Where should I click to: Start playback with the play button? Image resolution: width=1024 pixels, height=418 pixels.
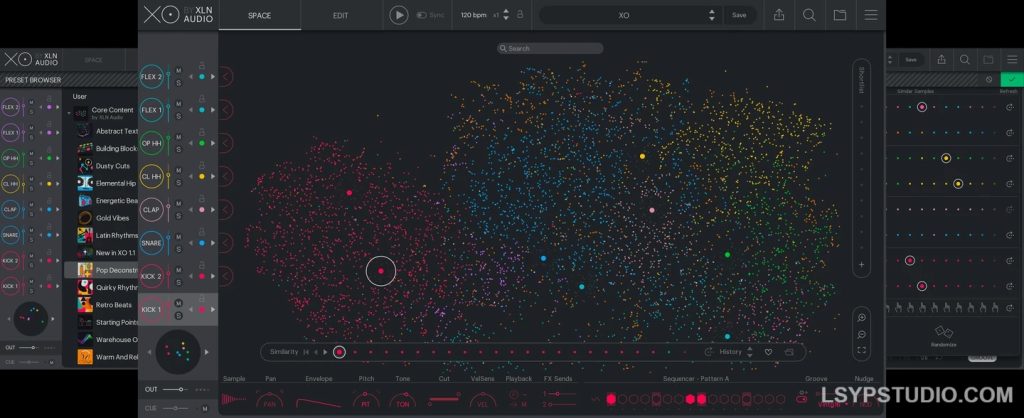[x=398, y=15]
